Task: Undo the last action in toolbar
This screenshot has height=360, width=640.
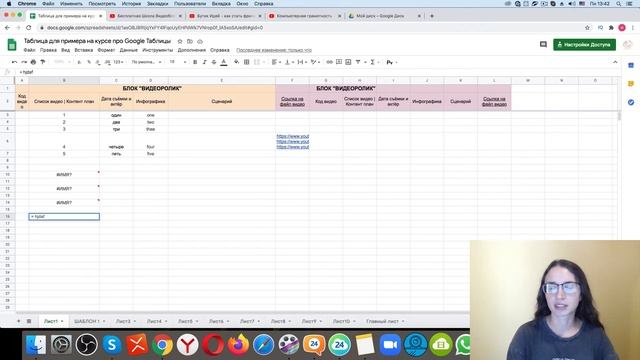Action: click(14, 62)
